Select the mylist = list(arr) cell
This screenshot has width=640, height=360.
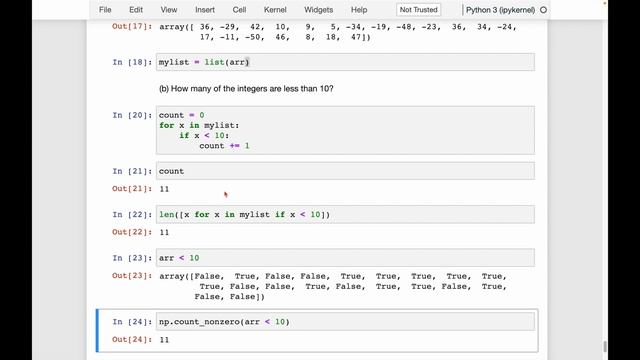click(345, 62)
